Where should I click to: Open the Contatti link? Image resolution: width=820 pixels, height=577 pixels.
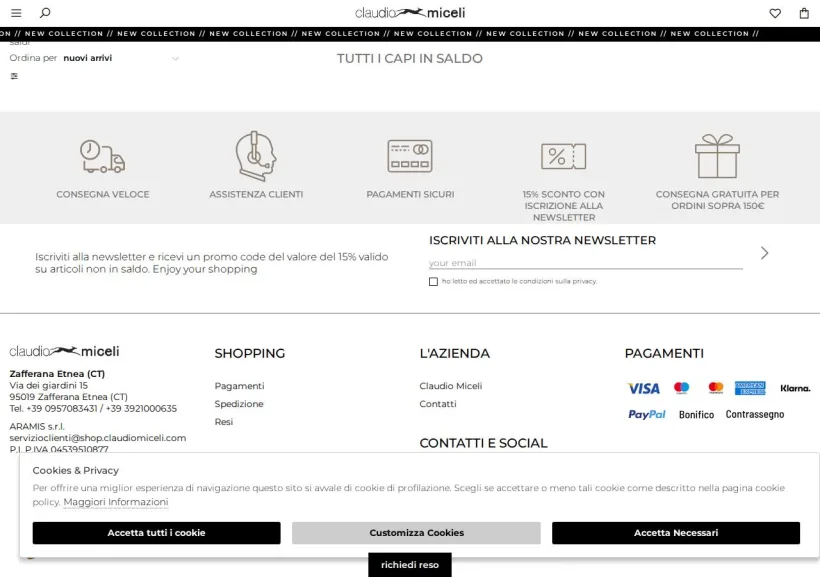coord(438,404)
